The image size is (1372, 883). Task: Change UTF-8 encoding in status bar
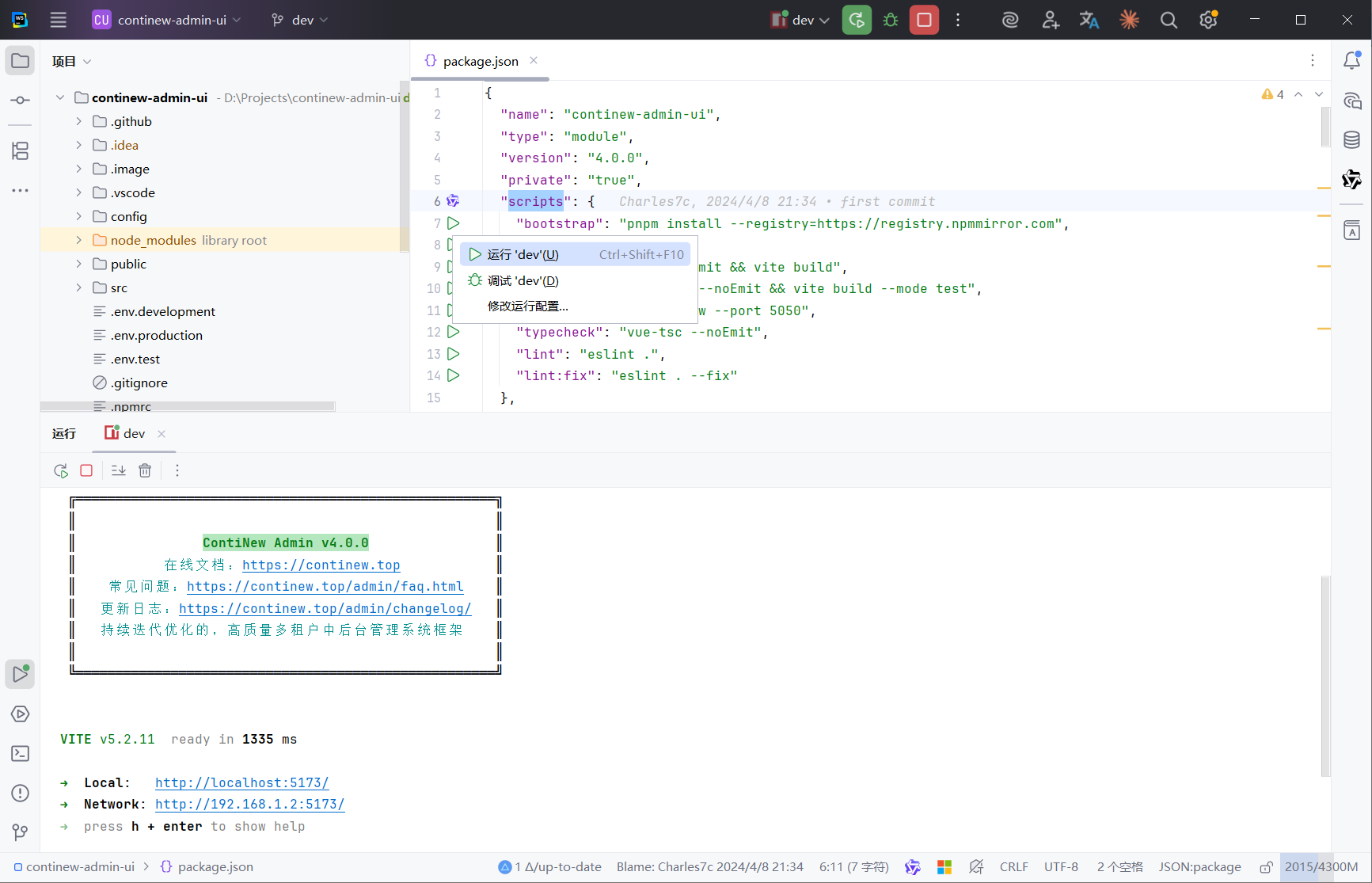[1061, 867]
